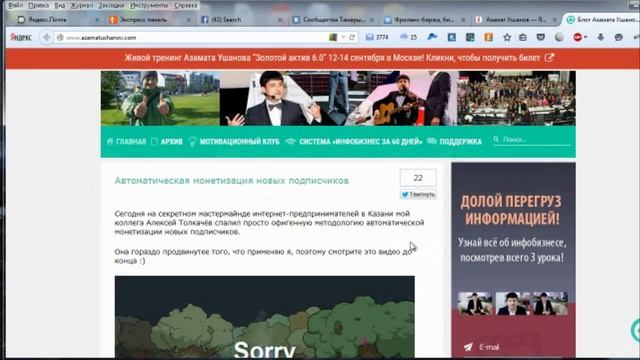Click the Яндекс logo button in toolbar
Image resolution: width=640 pixels, height=360 pixels.
20,38
